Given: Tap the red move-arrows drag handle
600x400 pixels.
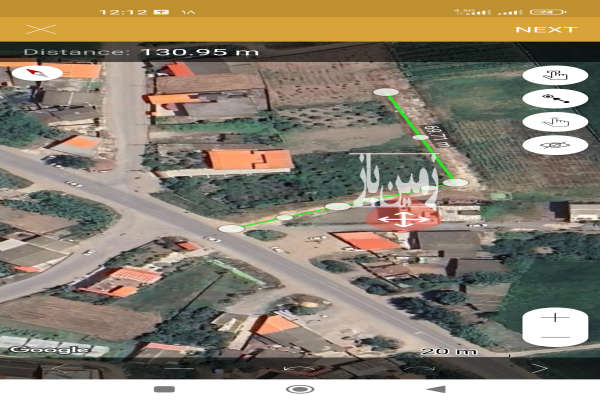Looking at the screenshot, I should (x=402, y=219).
